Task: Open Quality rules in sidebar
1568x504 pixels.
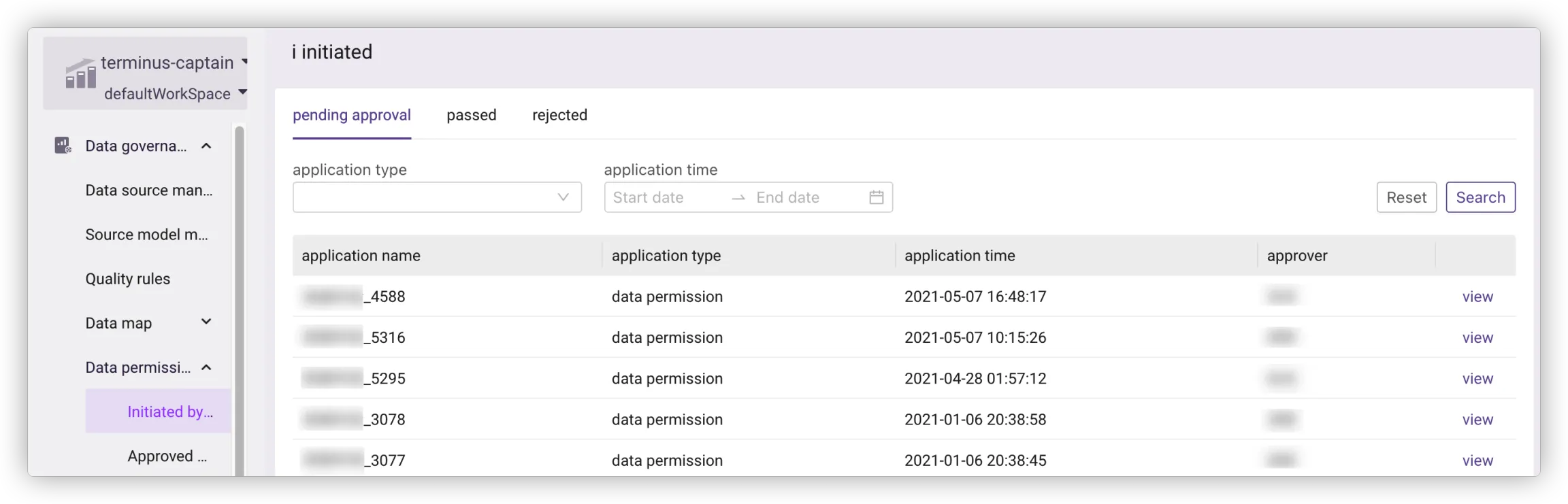Action: click(x=128, y=279)
